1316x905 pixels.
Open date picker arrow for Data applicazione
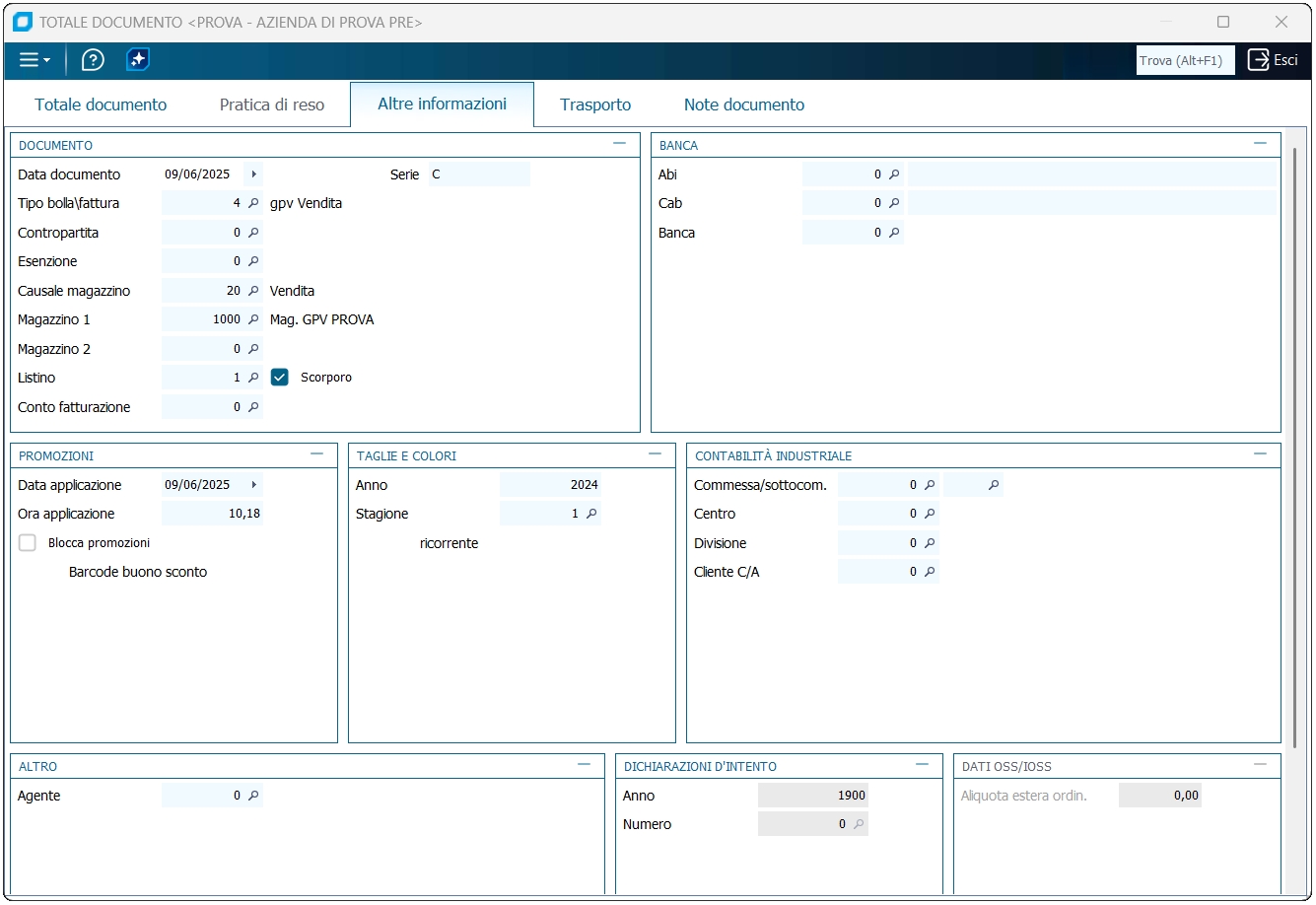pos(253,485)
